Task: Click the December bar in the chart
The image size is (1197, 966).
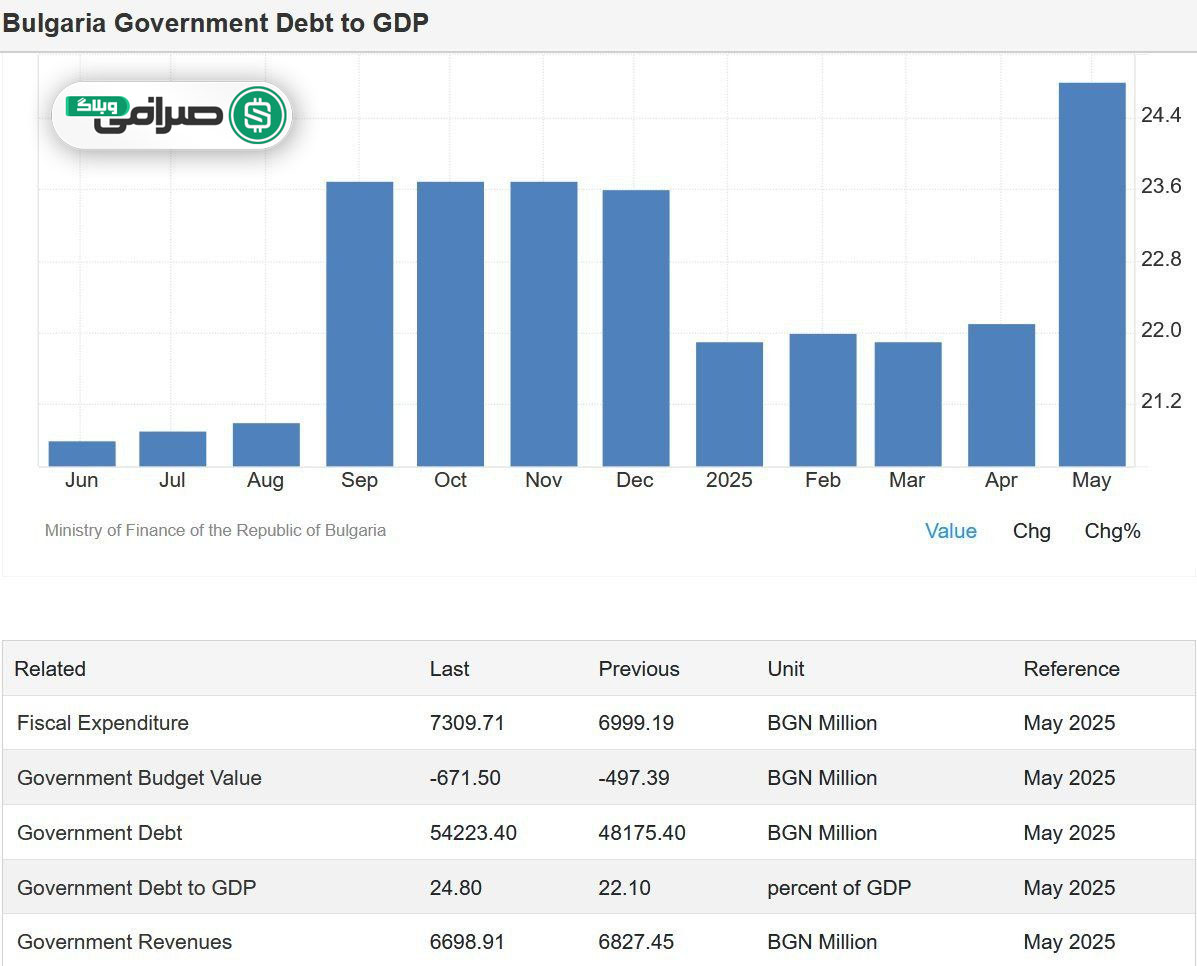Action: (x=636, y=328)
